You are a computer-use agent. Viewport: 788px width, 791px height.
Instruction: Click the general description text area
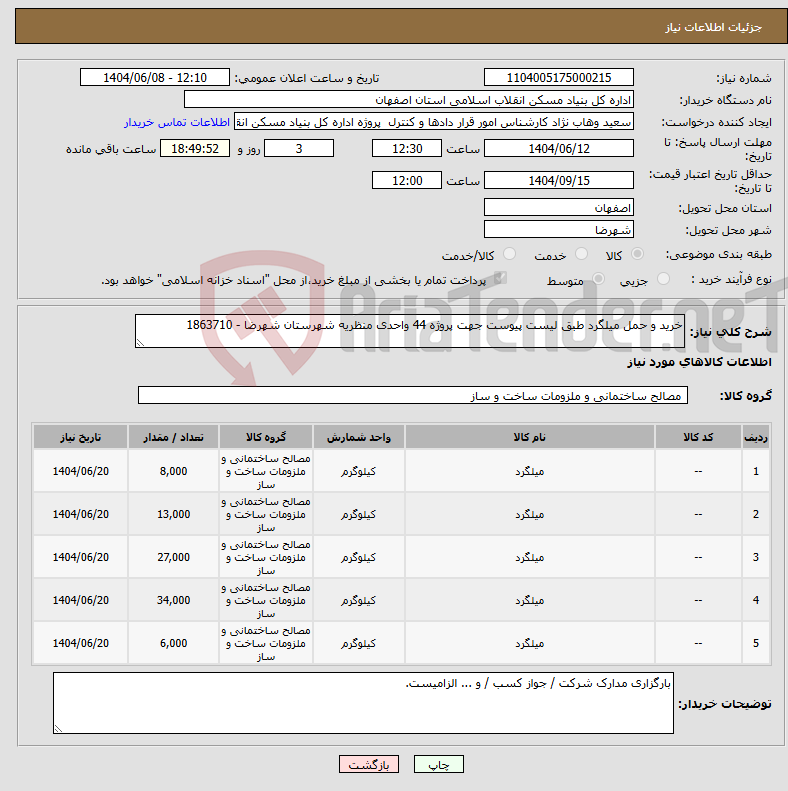click(x=410, y=331)
